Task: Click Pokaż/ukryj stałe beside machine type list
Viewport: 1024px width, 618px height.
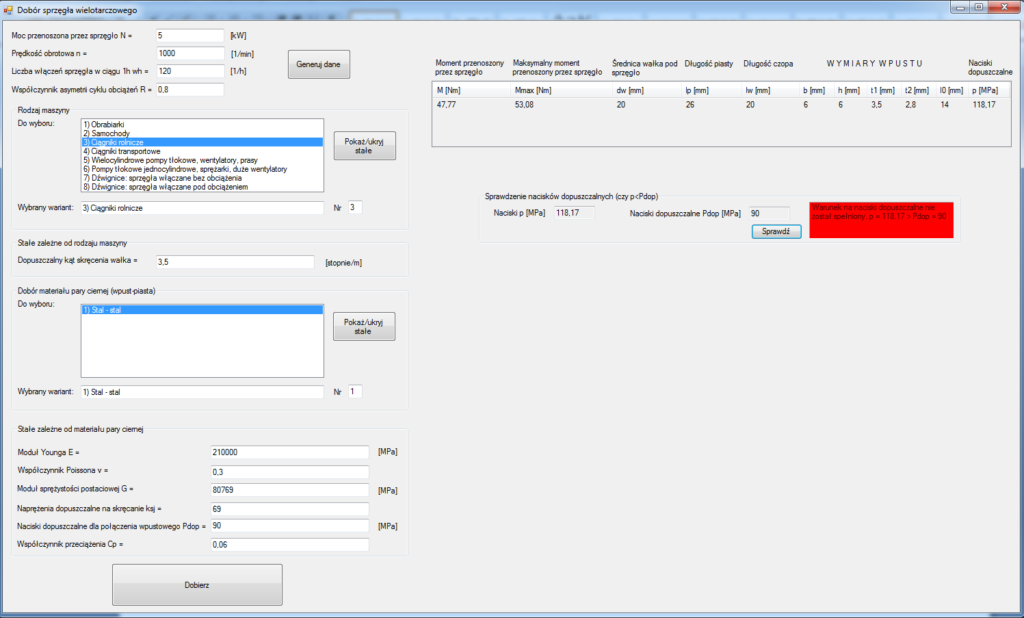Action: coord(364,146)
